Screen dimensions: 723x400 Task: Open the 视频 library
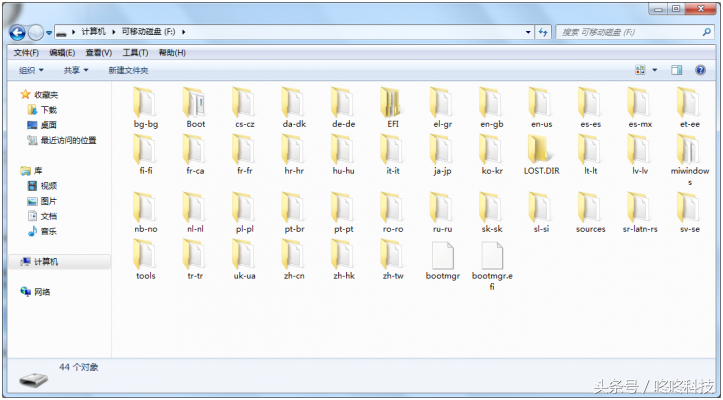coord(48,186)
